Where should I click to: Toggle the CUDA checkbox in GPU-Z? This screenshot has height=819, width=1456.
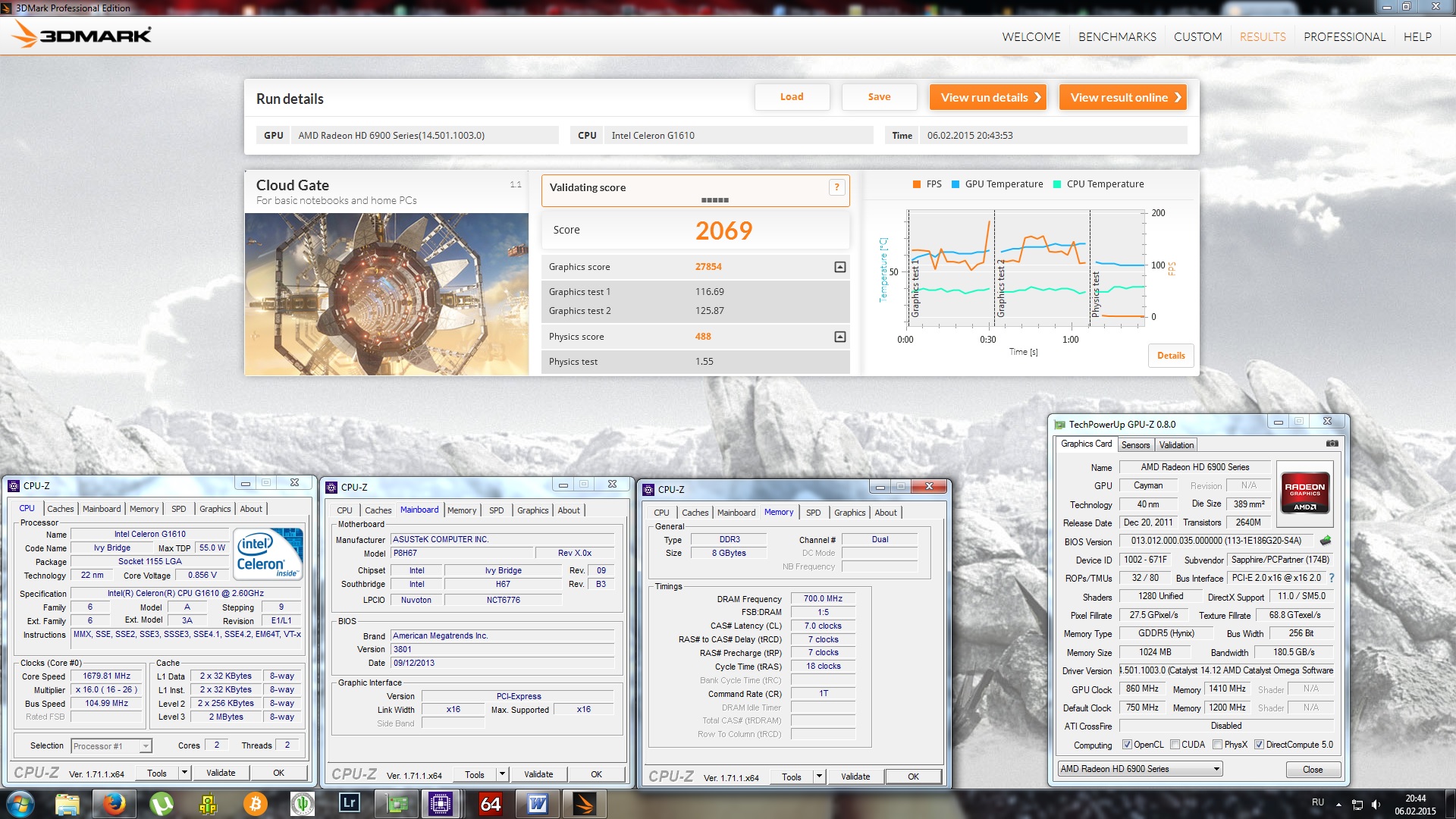coord(1175,745)
